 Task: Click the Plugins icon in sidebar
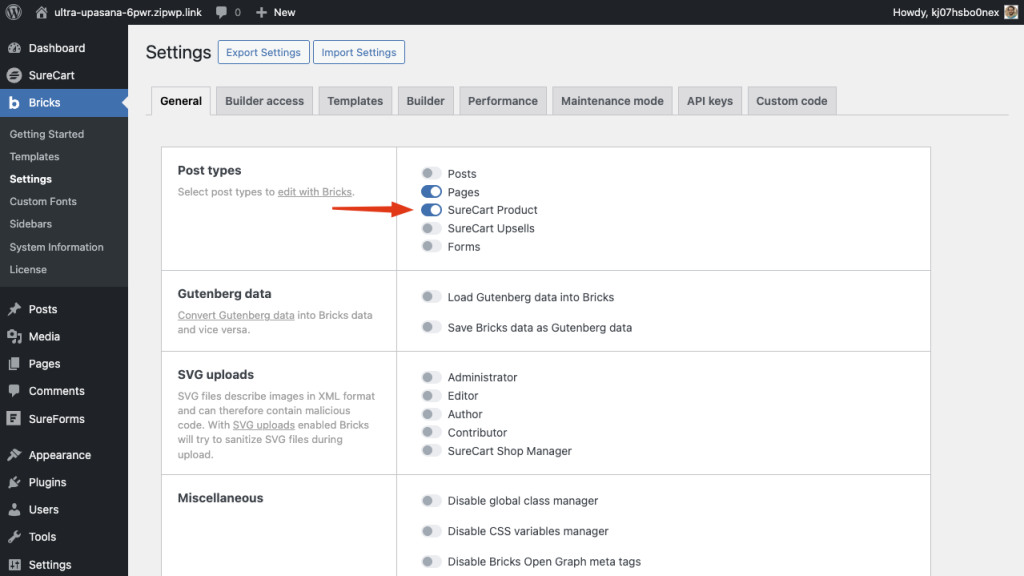click(x=14, y=482)
